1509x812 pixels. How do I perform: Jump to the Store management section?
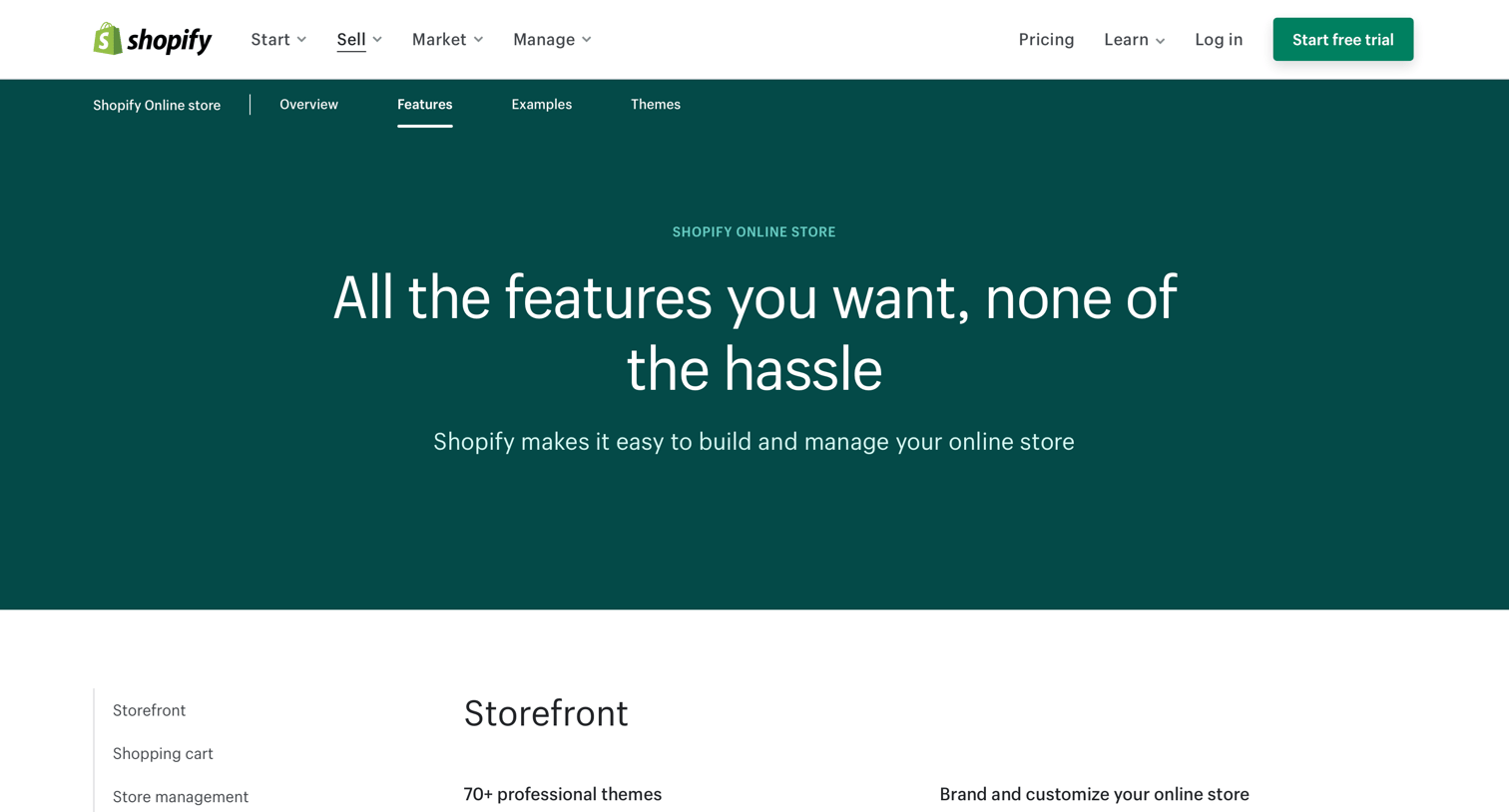[181, 796]
